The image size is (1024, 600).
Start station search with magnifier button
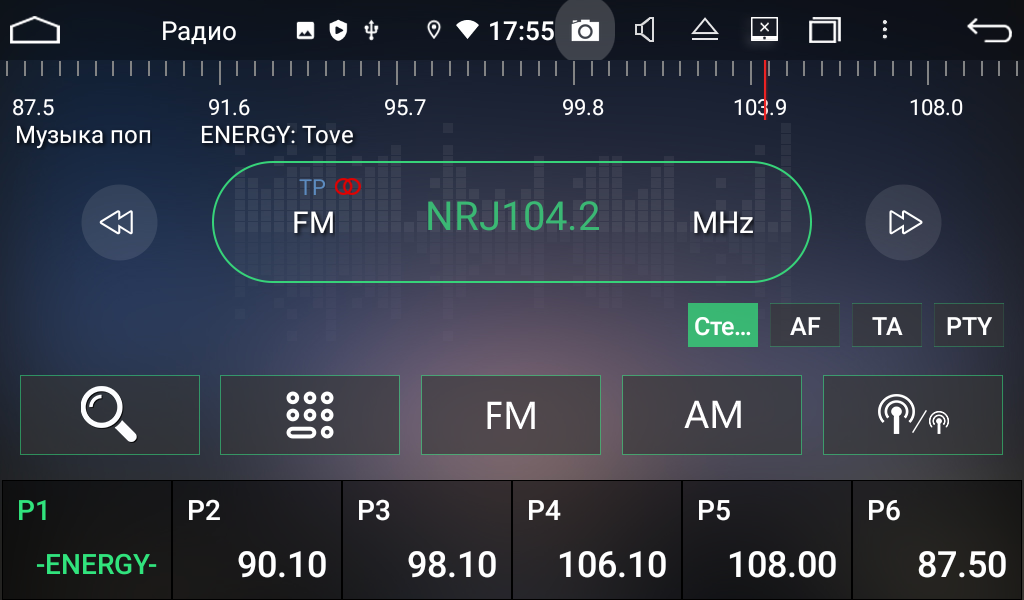pyautogui.click(x=110, y=415)
